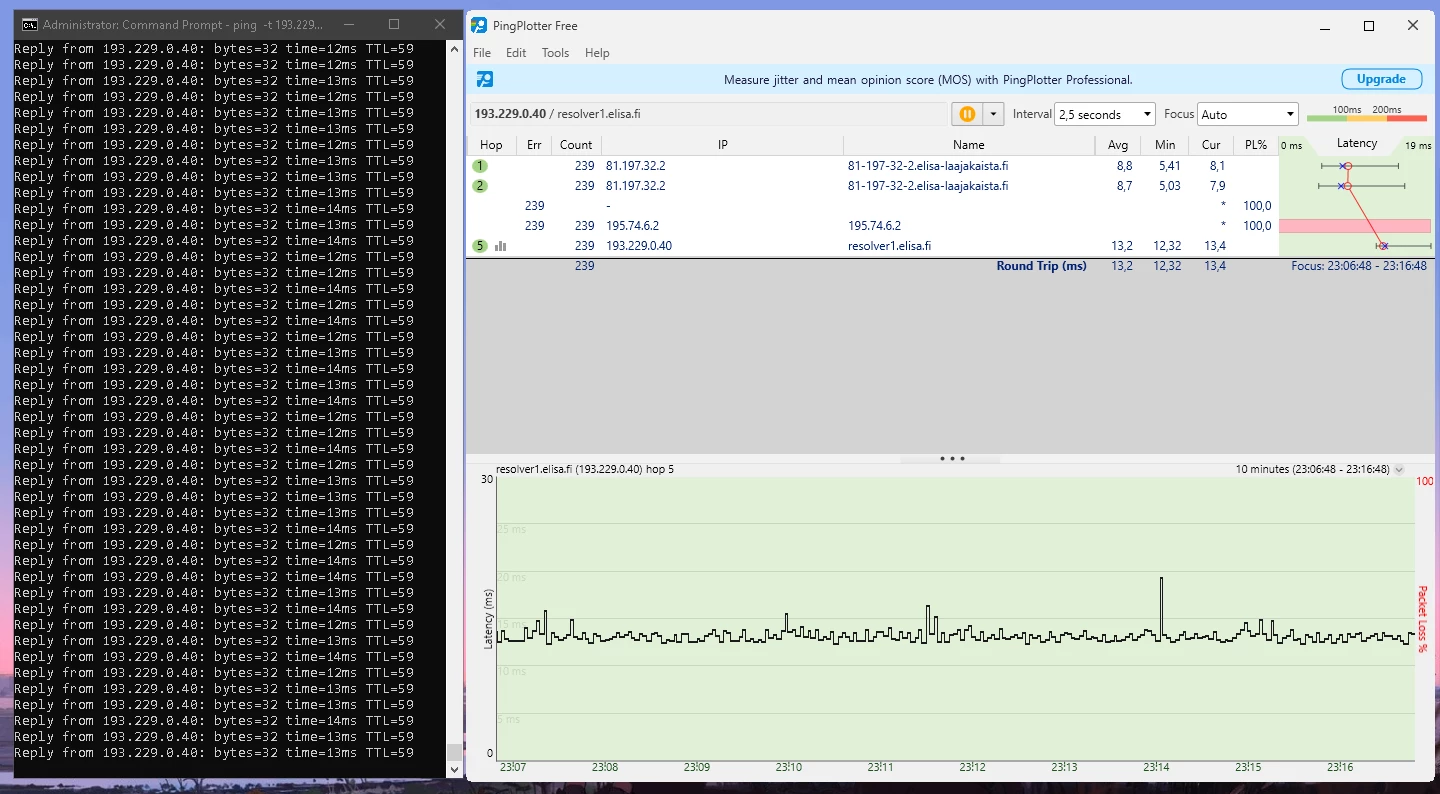Open the Focus dropdown set to Auto
1440x794 pixels.
click(1247, 114)
